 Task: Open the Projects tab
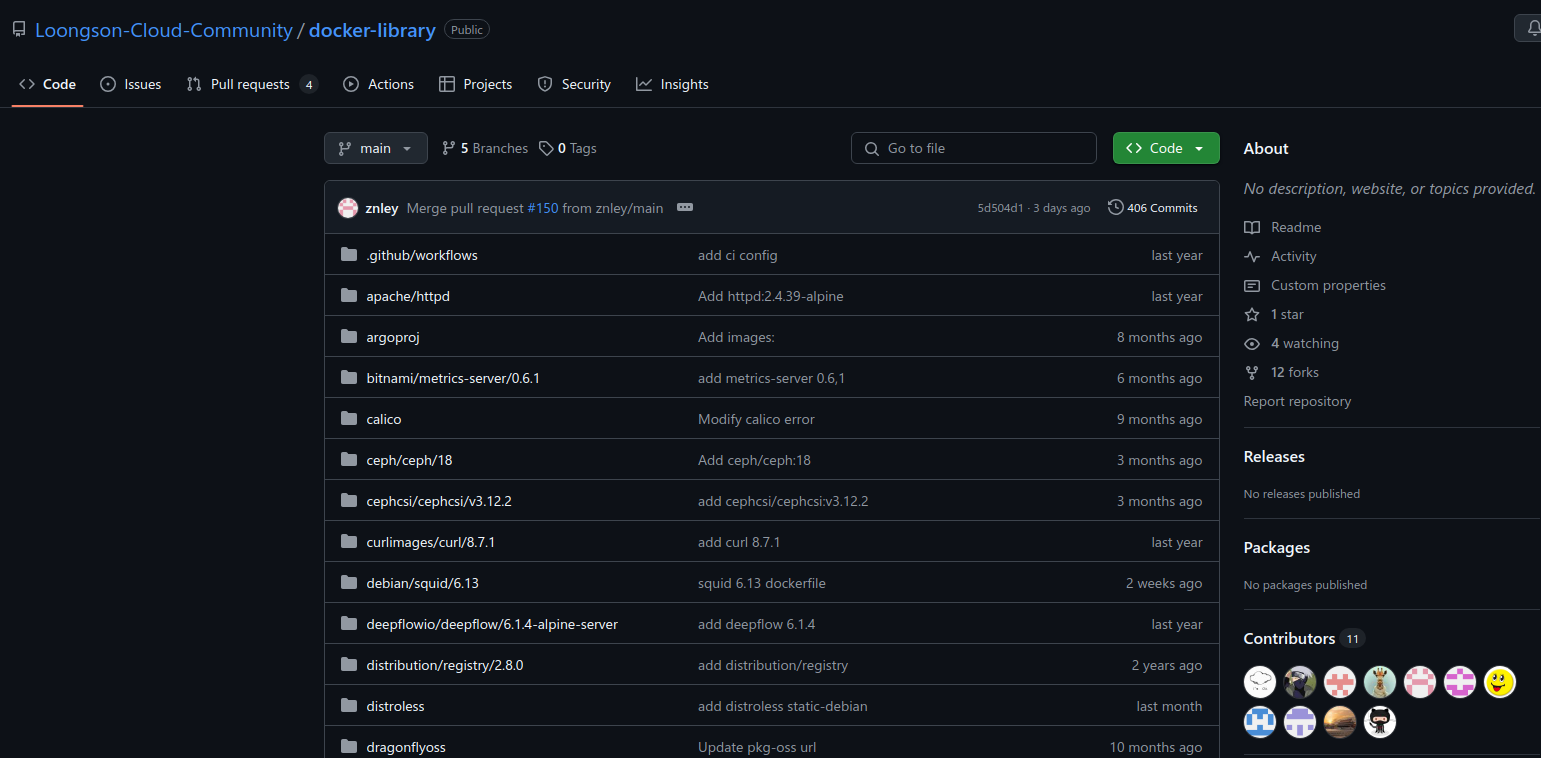(x=476, y=84)
